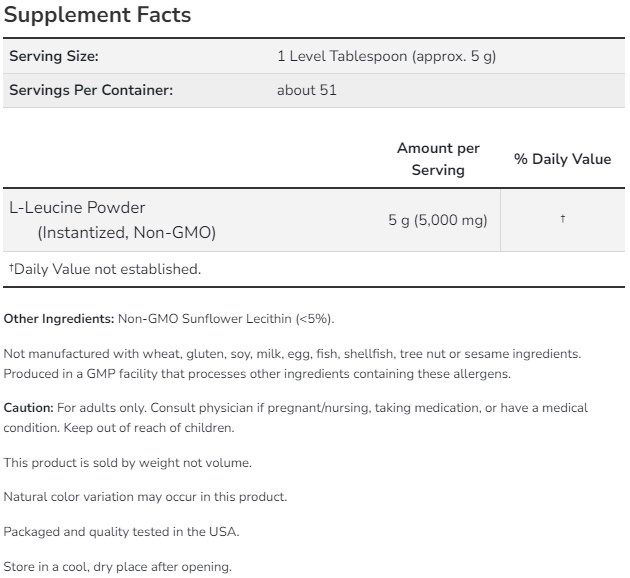Click the Natural color variation notice
This screenshot has height=578, width=630.
click(145, 497)
